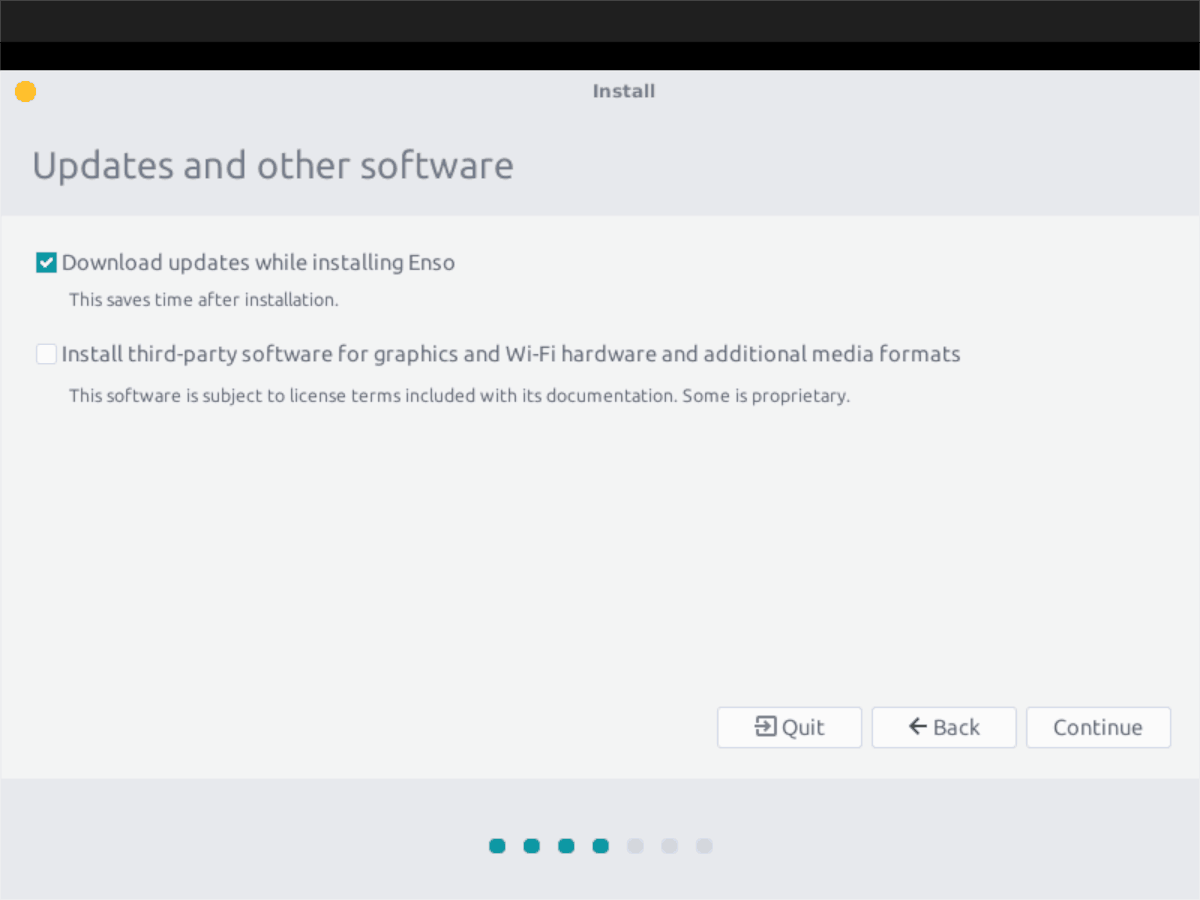Viewport: 1200px width, 900px height.
Task: Uncheck Download updates while installing Enso
Action: [x=46, y=262]
